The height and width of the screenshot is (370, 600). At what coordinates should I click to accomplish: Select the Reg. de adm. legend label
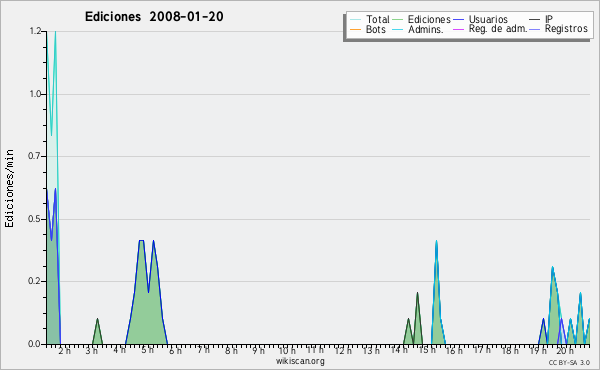(x=498, y=29)
